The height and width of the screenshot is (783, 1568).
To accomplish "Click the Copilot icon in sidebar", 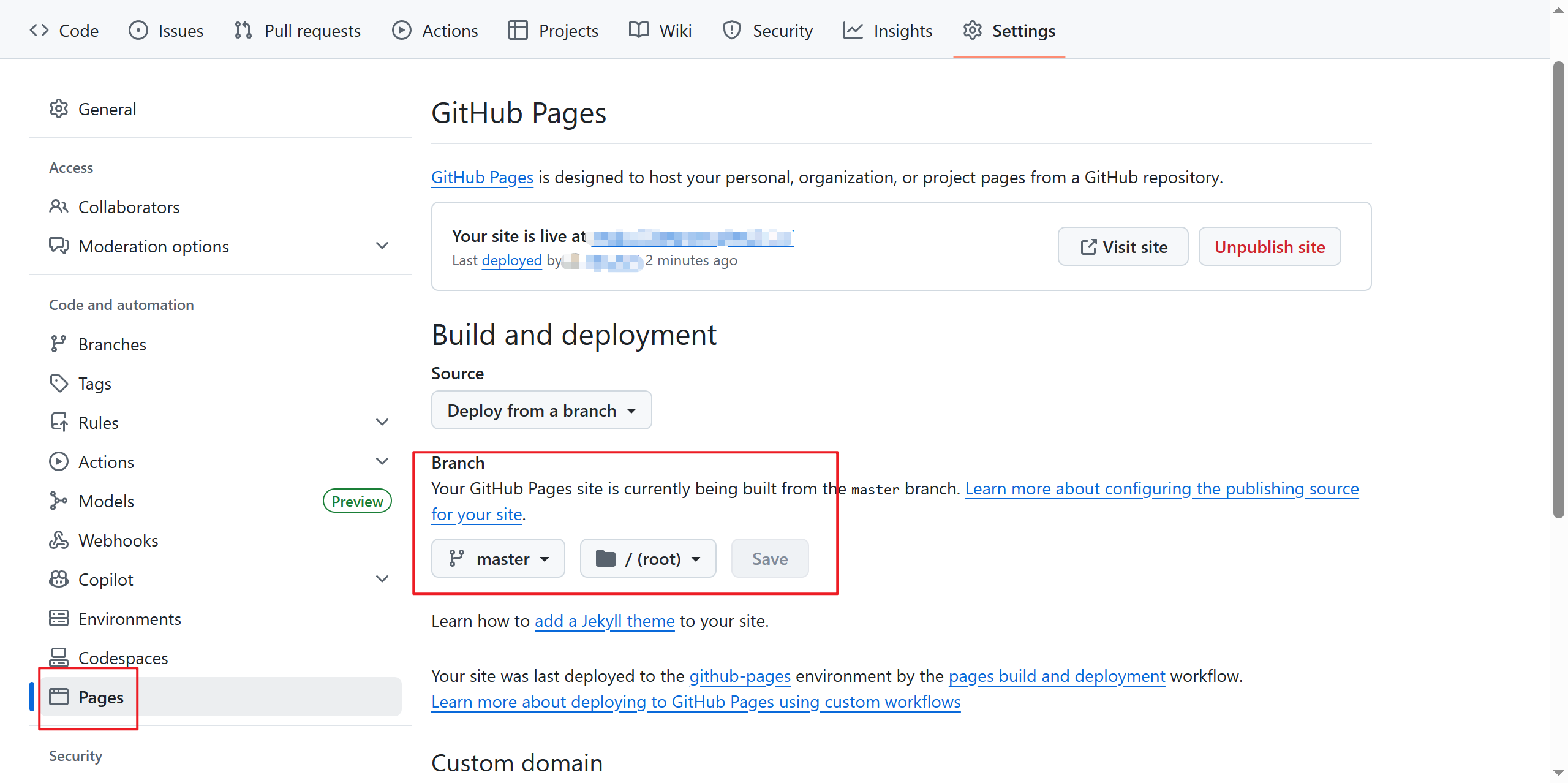I will click(x=59, y=579).
